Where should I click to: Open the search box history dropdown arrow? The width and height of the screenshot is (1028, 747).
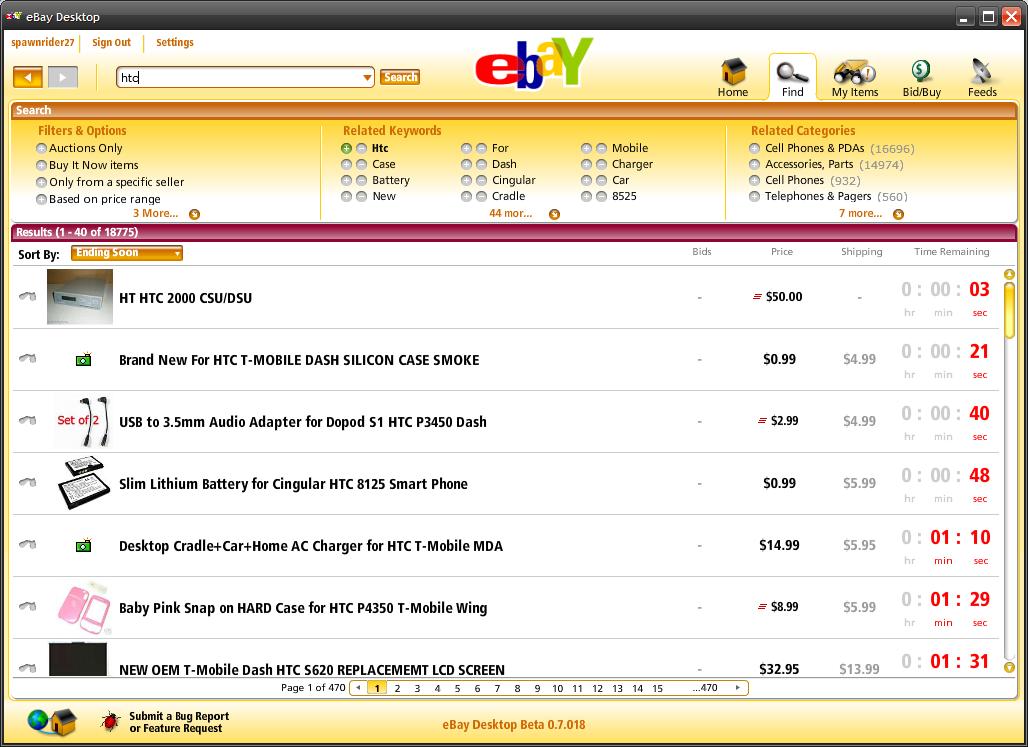[x=367, y=77]
